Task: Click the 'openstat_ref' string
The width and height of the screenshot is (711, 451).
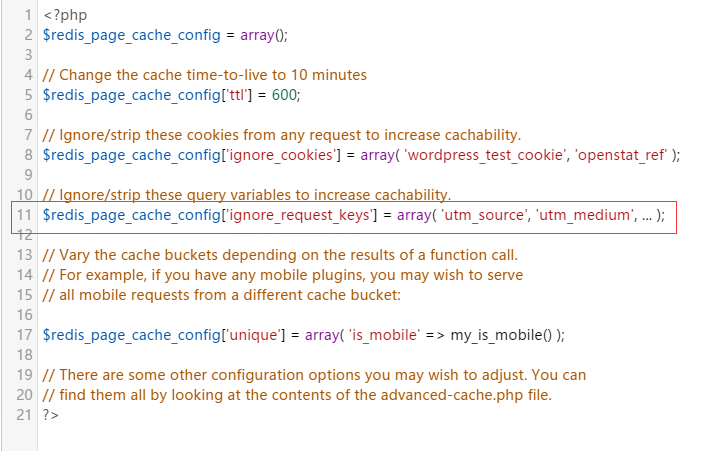Action: (x=620, y=155)
